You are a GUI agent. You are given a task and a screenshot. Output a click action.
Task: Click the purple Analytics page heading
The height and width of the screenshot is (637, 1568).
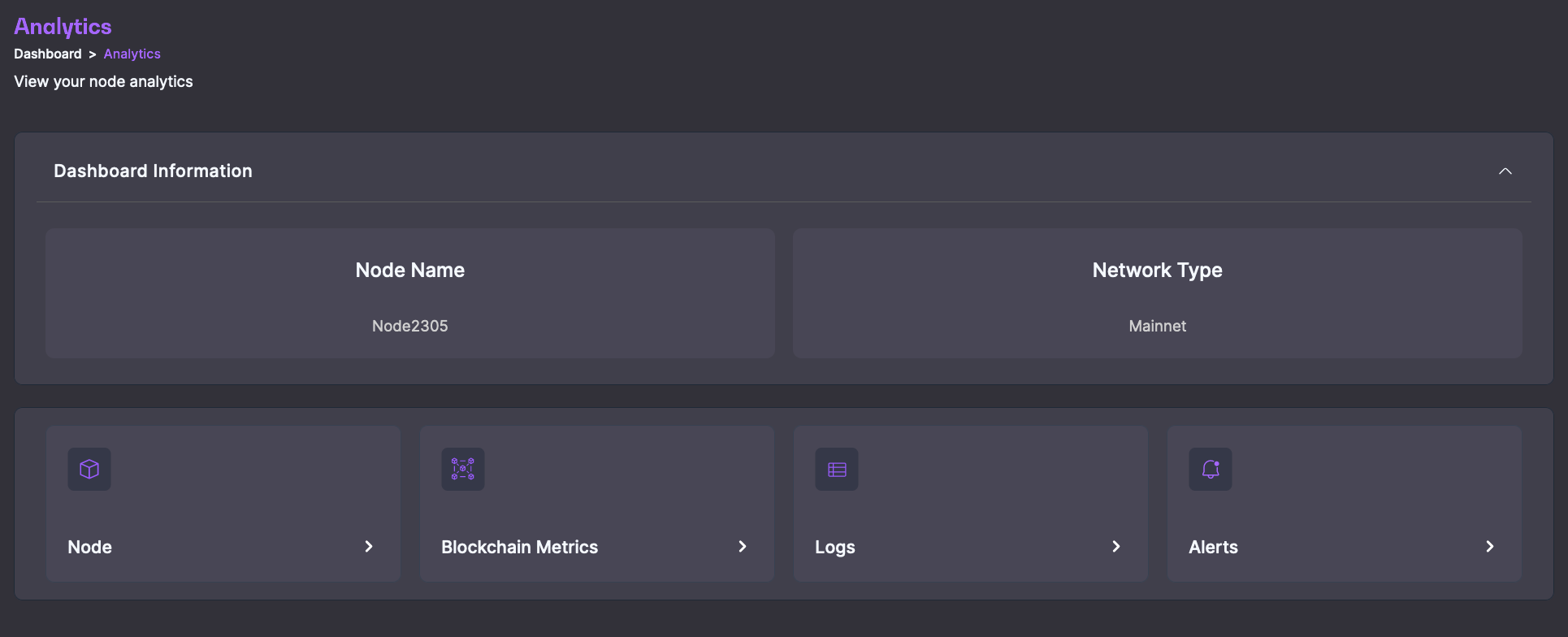(63, 27)
